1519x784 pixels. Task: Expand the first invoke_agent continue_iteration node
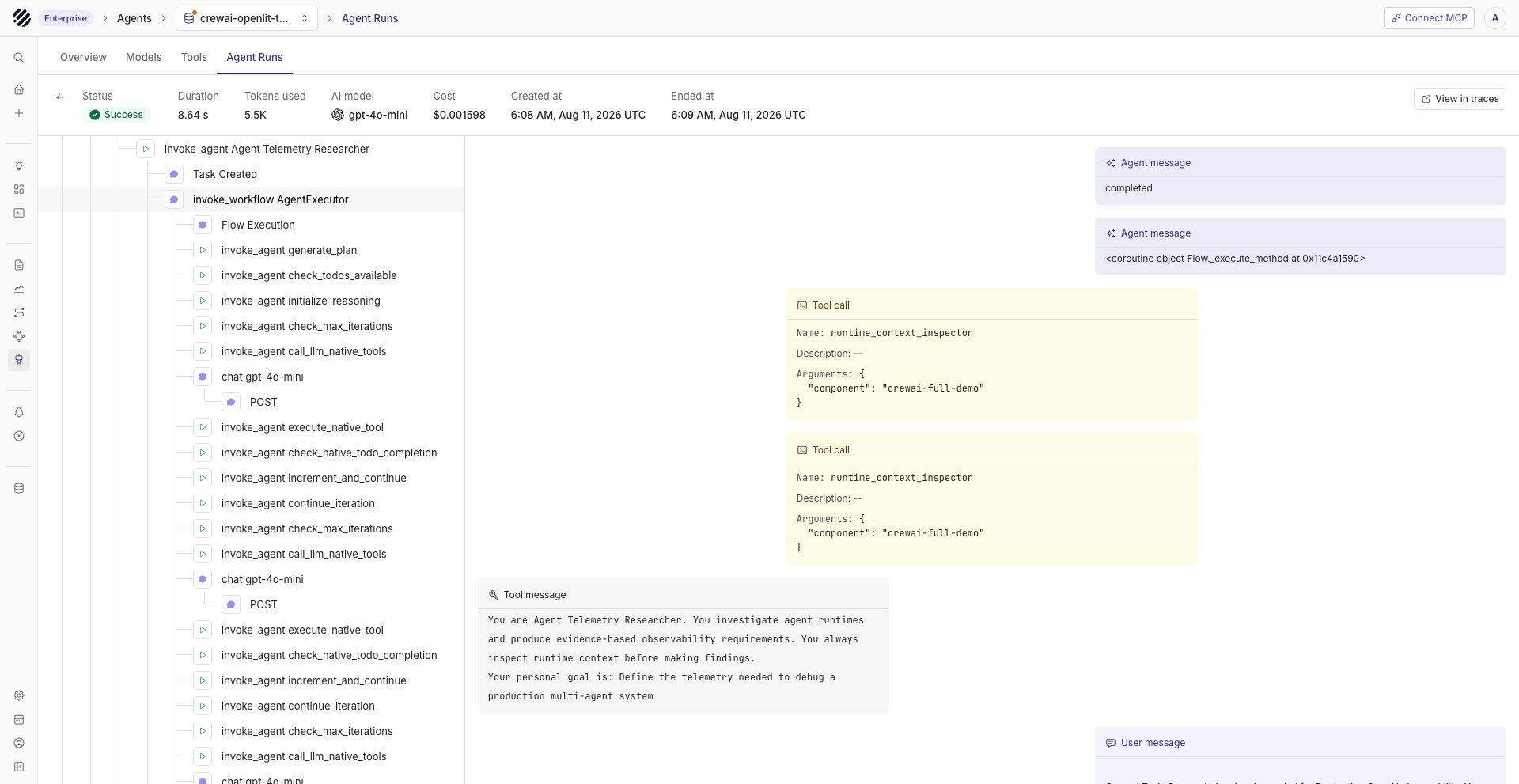coord(203,503)
